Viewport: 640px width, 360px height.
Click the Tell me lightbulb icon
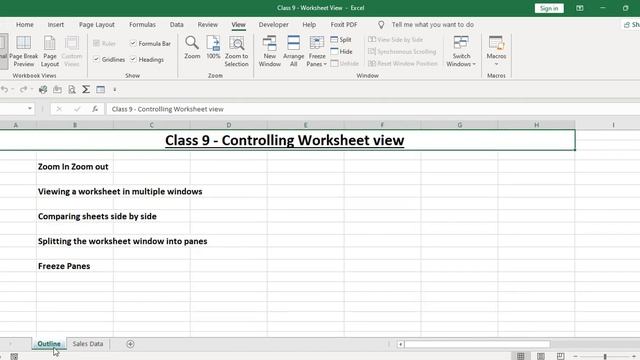(x=381, y=25)
